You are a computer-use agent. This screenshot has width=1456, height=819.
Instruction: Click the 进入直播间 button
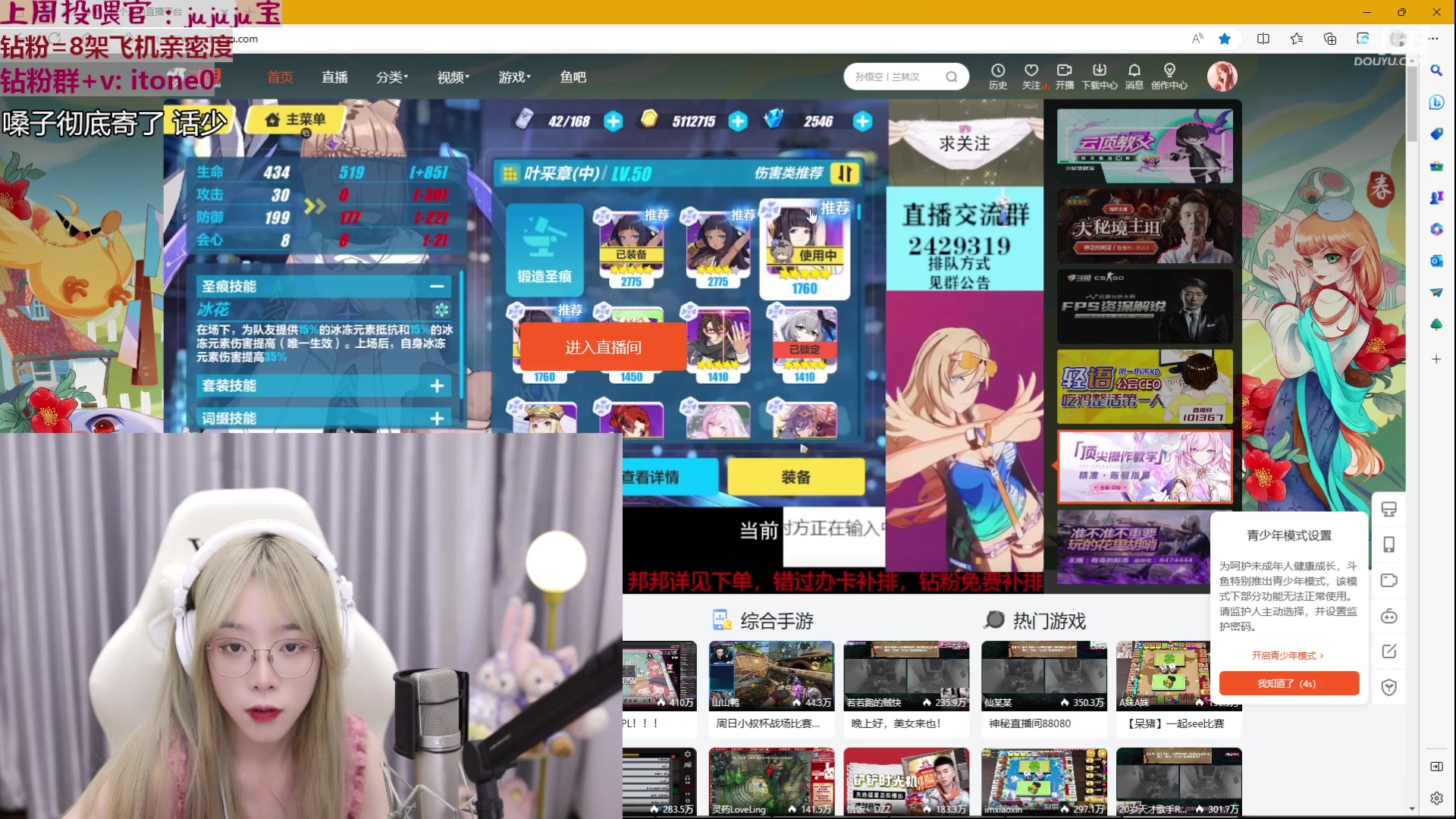[x=603, y=347]
